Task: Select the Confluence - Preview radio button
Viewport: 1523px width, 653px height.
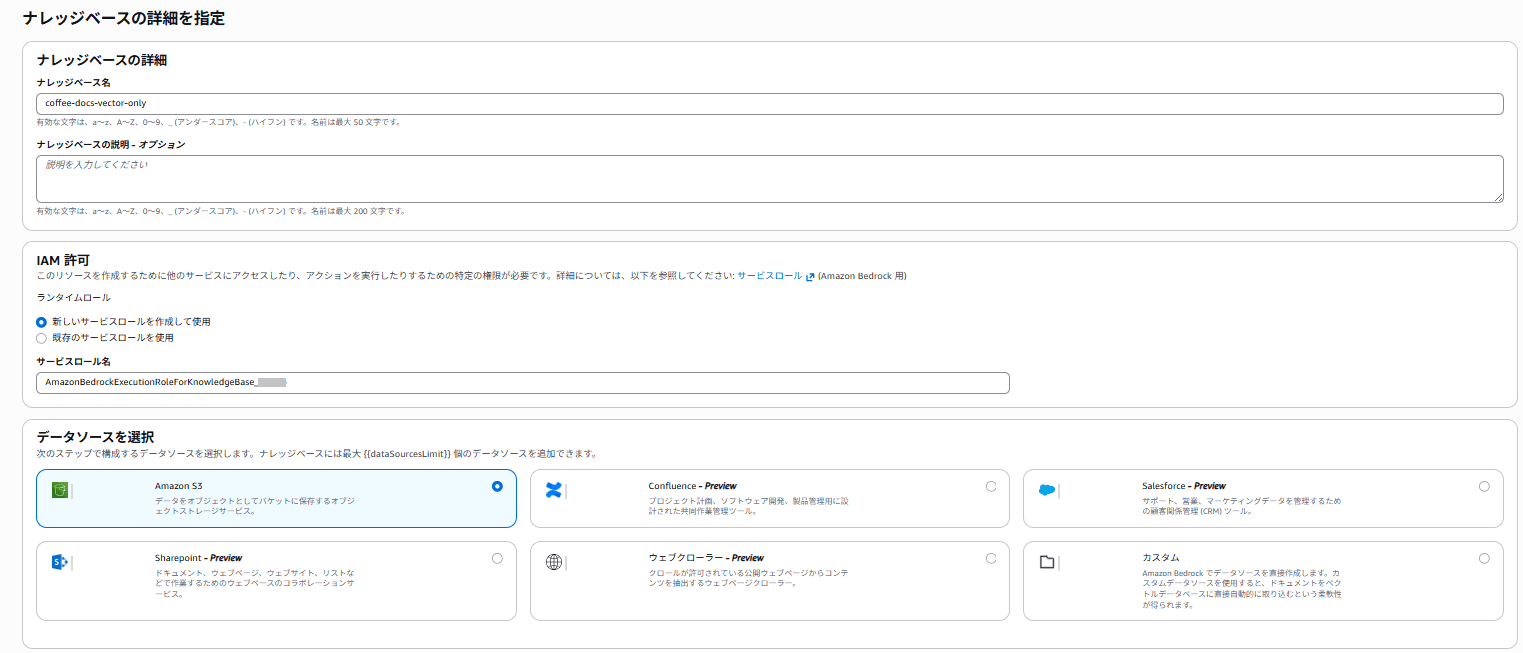Action: [x=991, y=486]
